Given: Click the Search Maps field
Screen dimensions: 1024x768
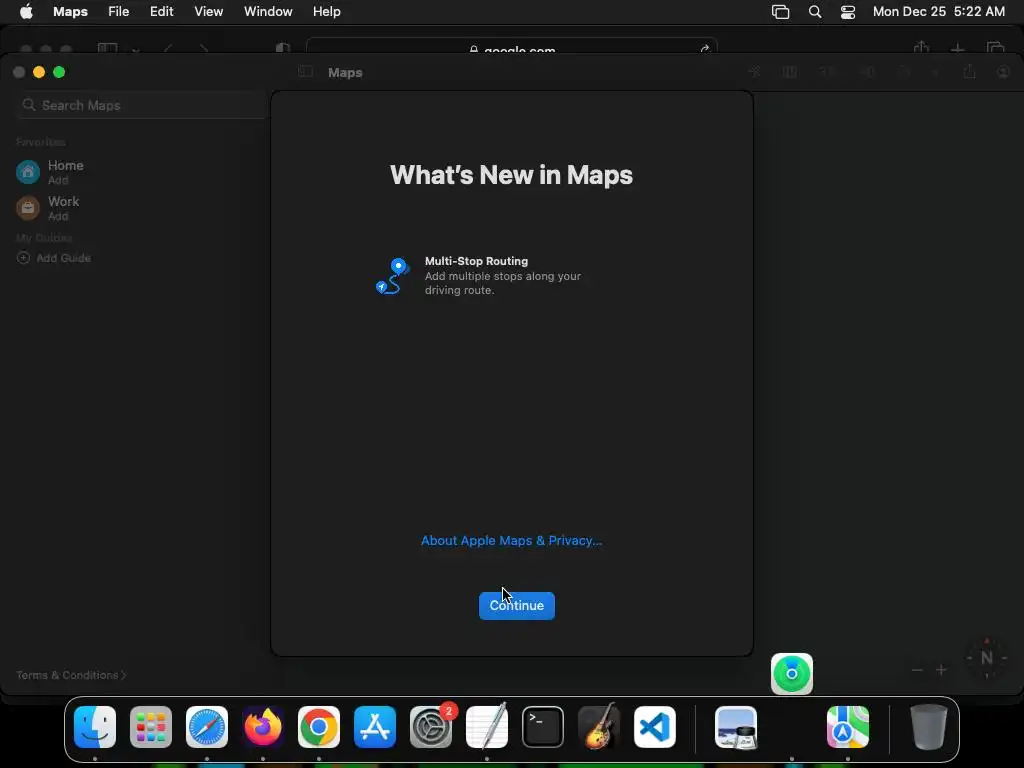Looking at the screenshot, I should coord(140,105).
